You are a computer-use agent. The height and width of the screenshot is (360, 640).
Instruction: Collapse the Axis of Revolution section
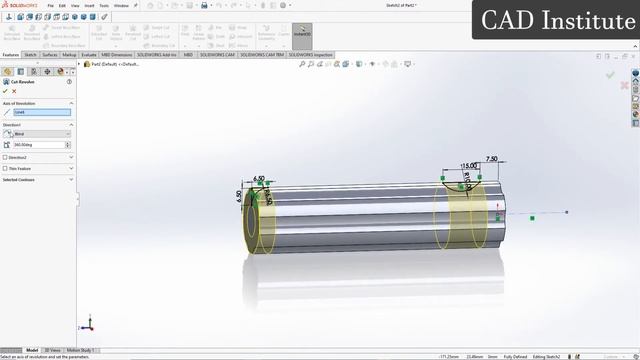tap(71, 103)
